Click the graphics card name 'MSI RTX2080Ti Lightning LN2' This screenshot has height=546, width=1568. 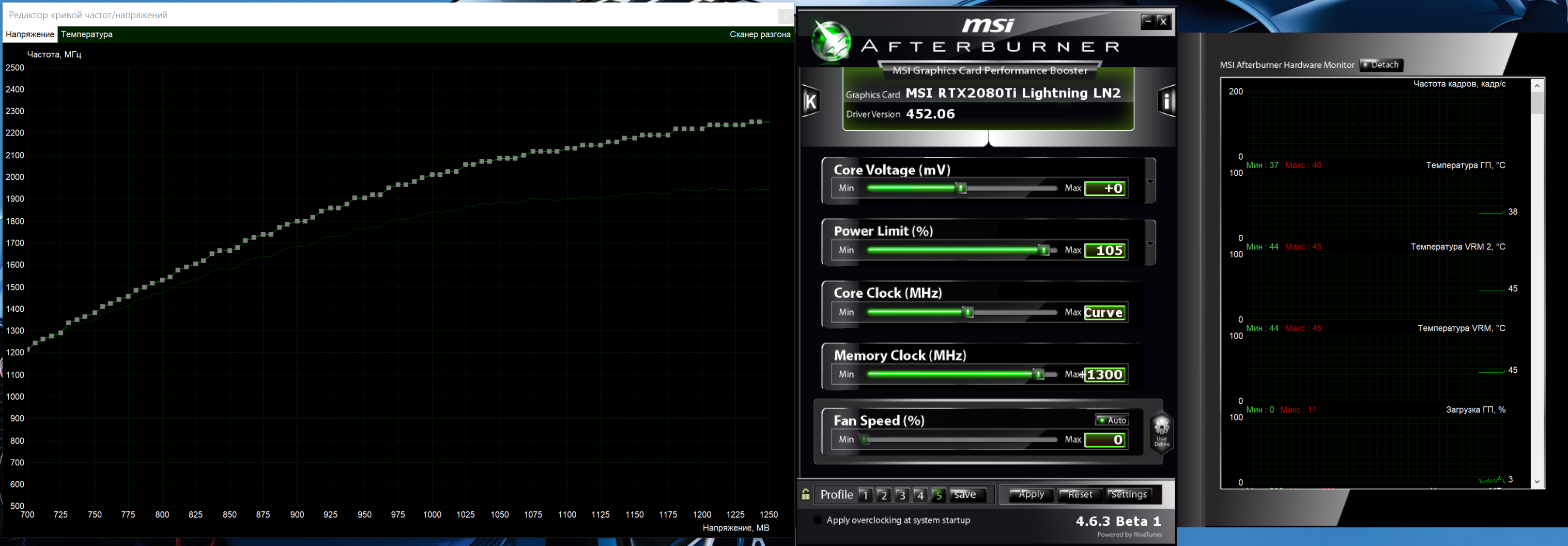[1013, 93]
